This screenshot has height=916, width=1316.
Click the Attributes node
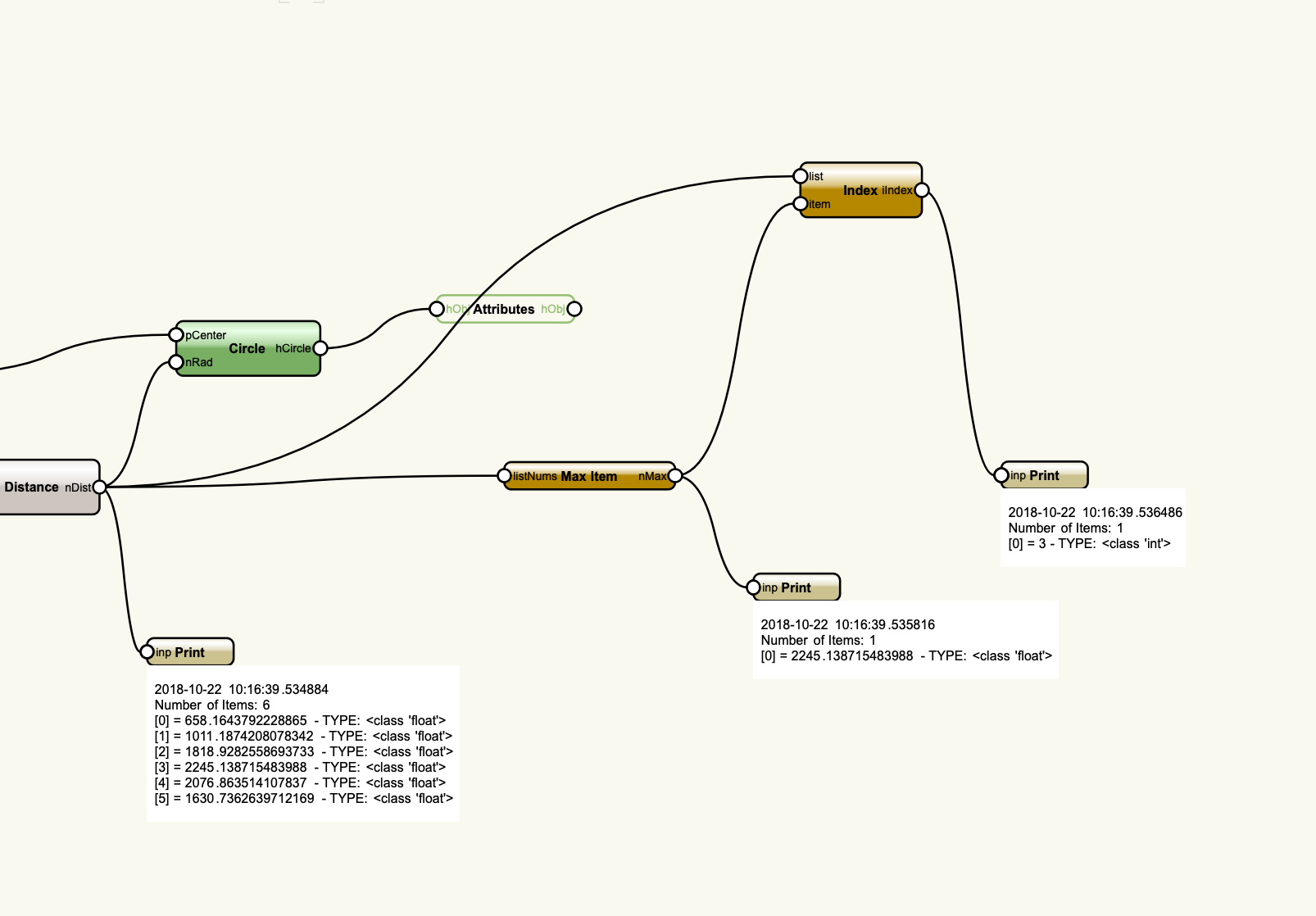click(x=503, y=310)
